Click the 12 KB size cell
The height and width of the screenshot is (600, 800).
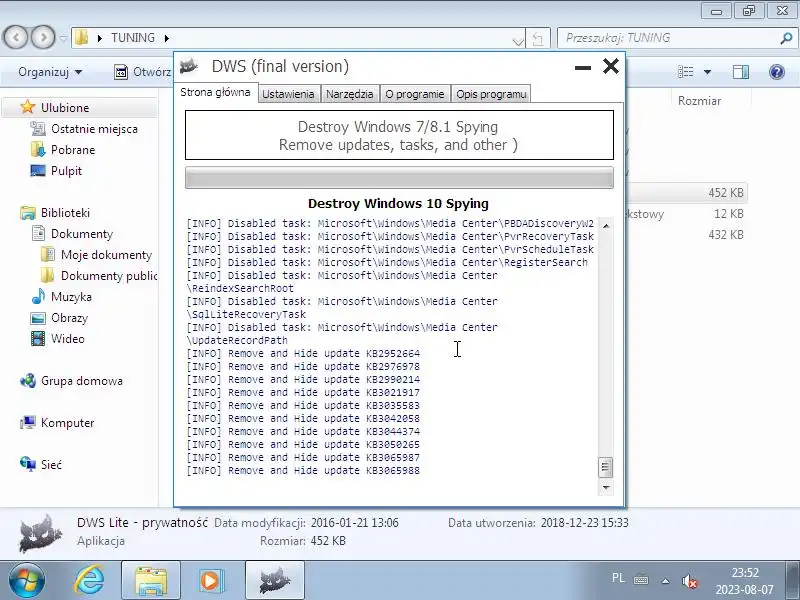pyautogui.click(x=729, y=214)
